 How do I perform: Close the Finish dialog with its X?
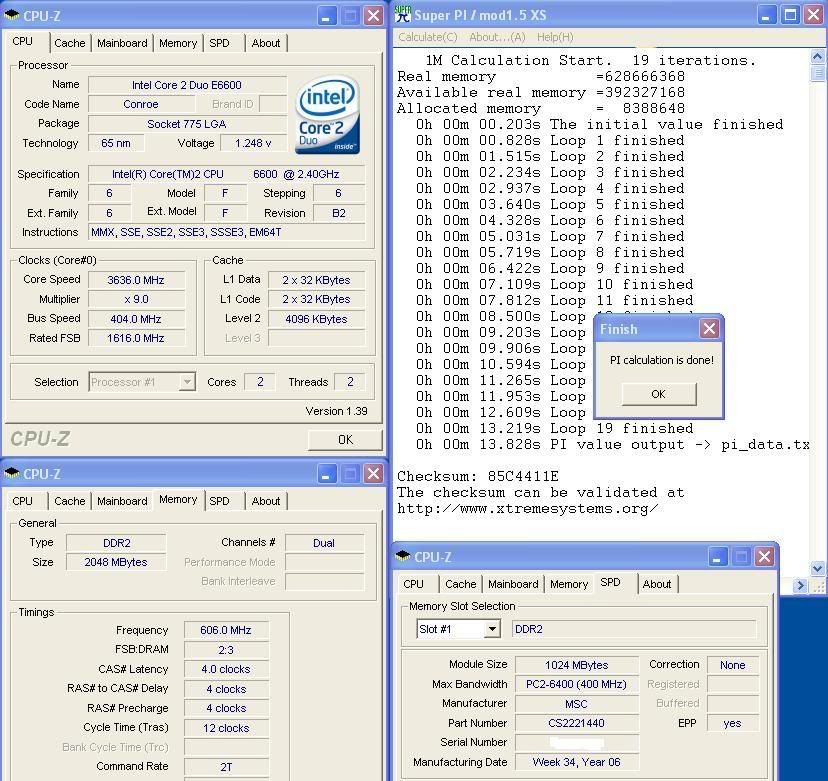709,328
